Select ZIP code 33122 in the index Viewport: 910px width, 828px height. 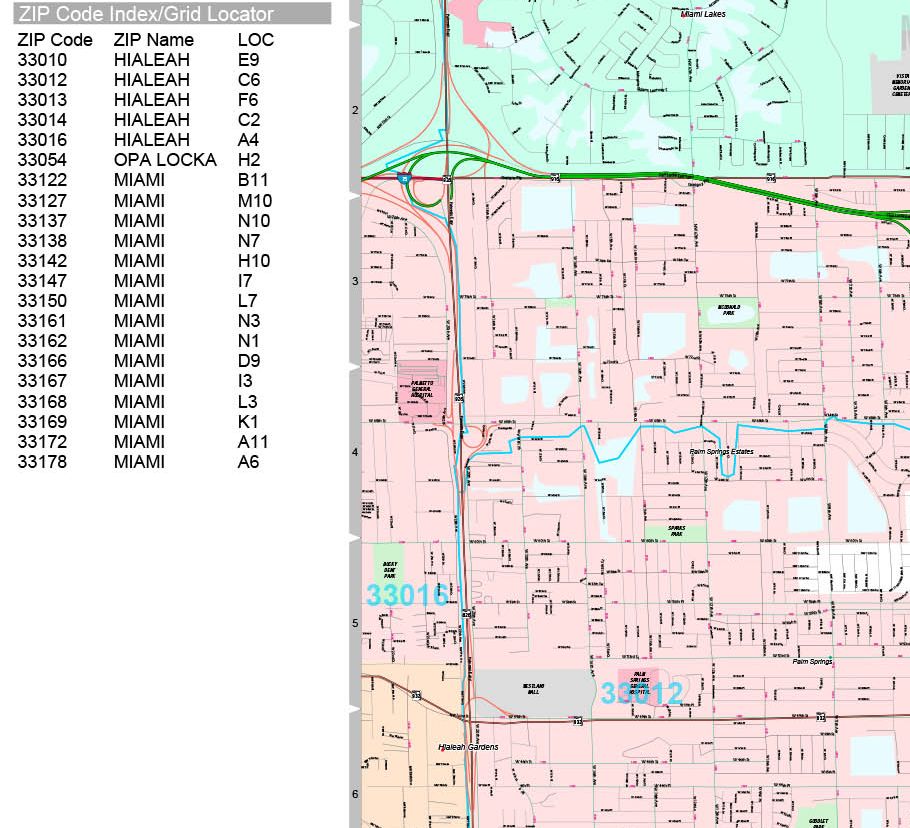click(x=42, y=180)
